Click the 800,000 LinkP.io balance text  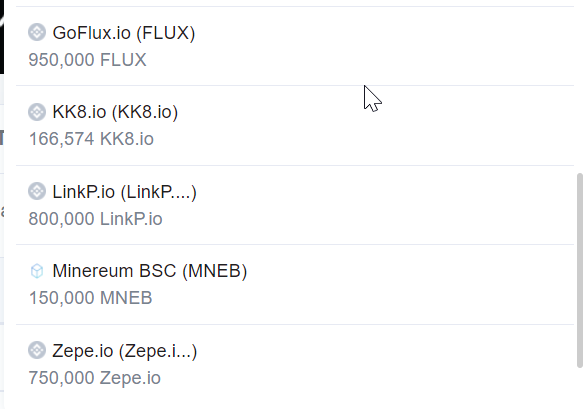(95, 219)
